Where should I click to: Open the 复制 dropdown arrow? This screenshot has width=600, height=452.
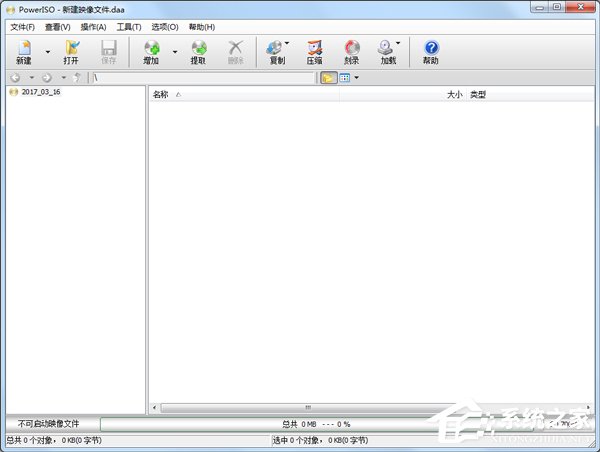pos(287,43)
